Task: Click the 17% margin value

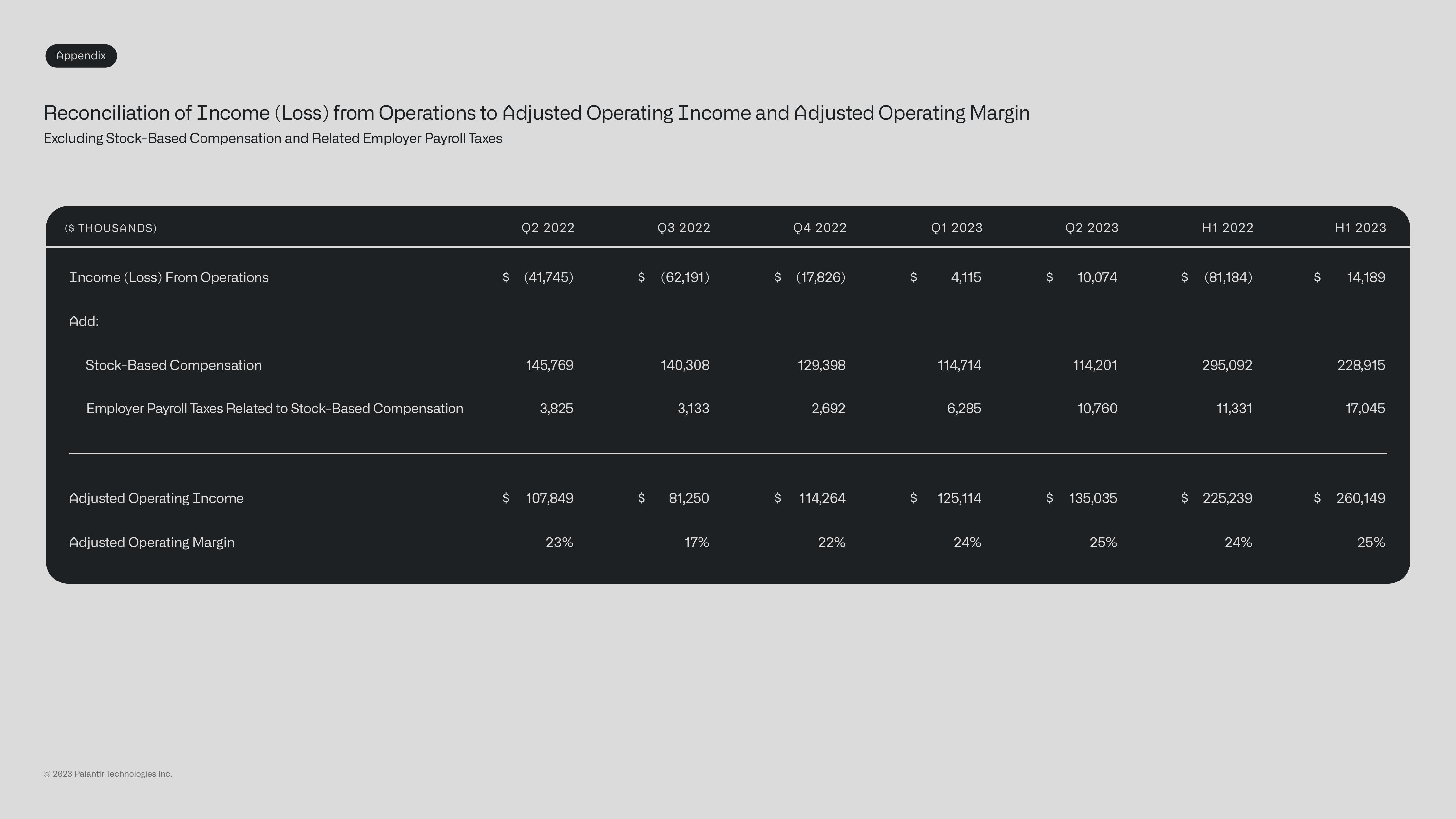Action: tap(697, 543)
